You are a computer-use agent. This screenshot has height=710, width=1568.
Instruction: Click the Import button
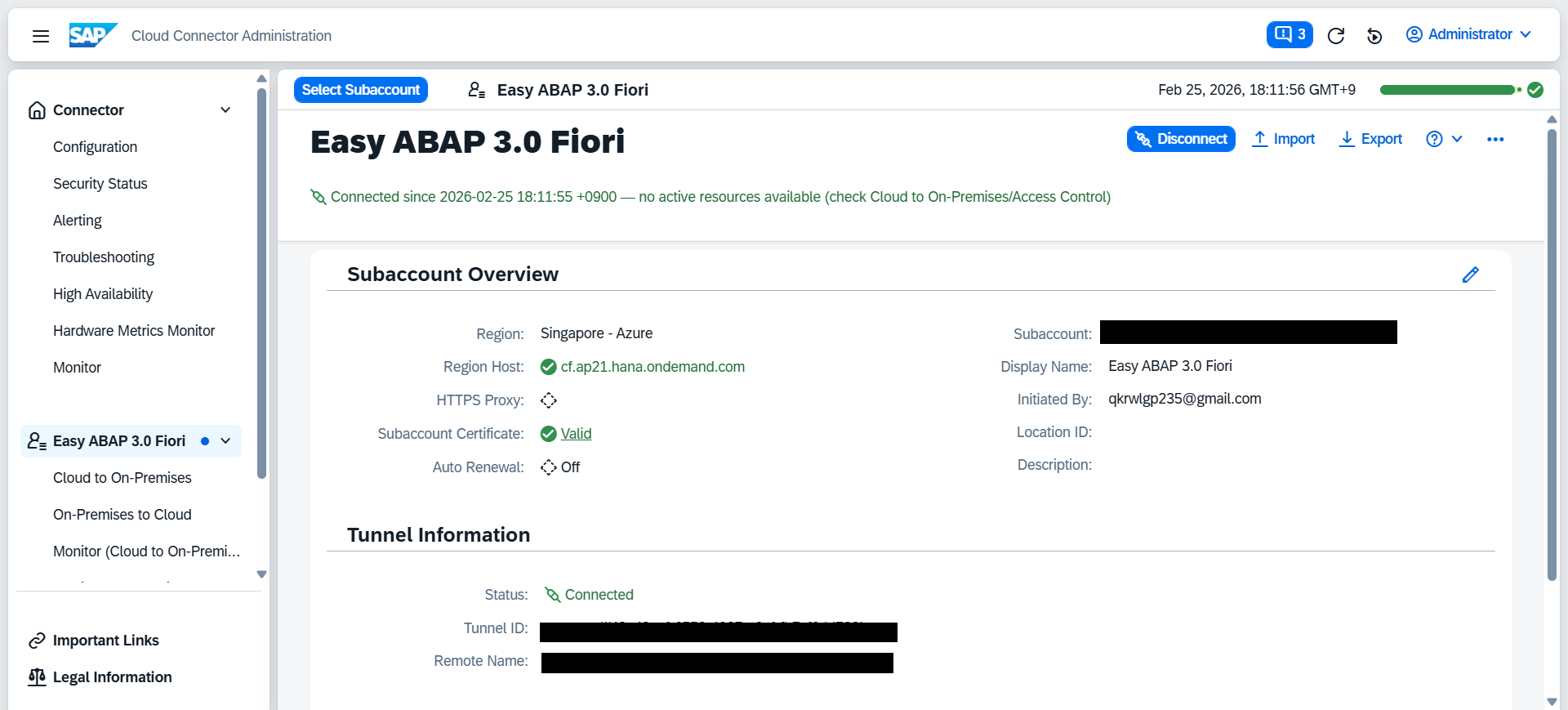pos(1284,139)
